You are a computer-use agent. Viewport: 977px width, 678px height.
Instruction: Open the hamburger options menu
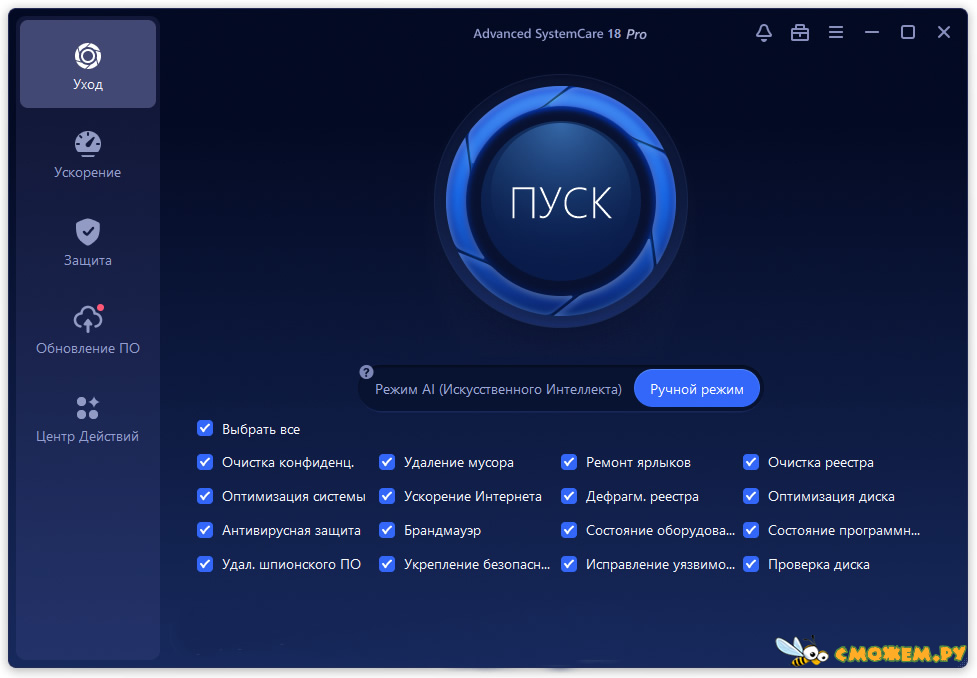(836, 32)
